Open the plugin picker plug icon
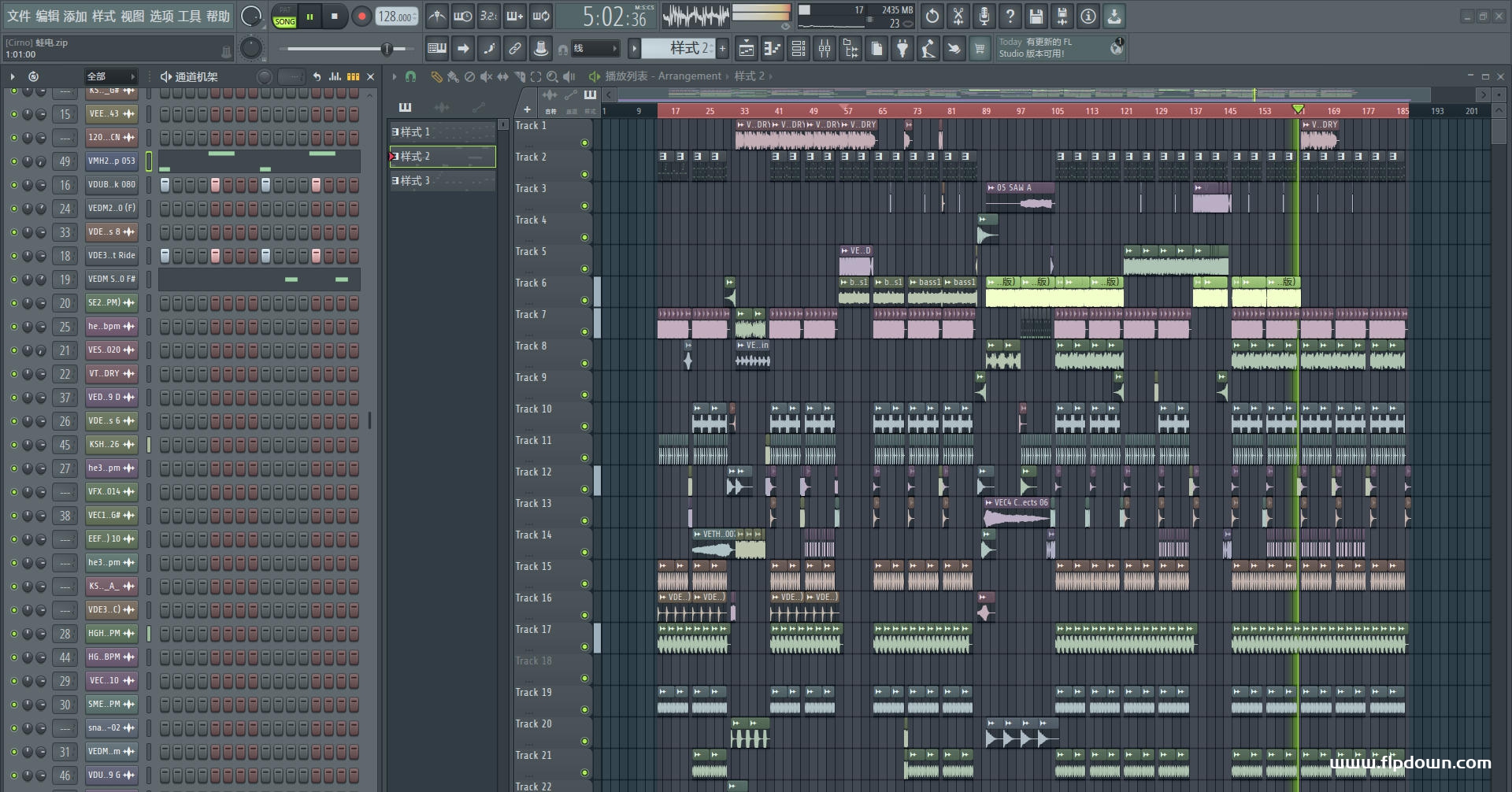The width and height of the screenshot is (1512, 792). pyautogui.click(x=902, y=49)
